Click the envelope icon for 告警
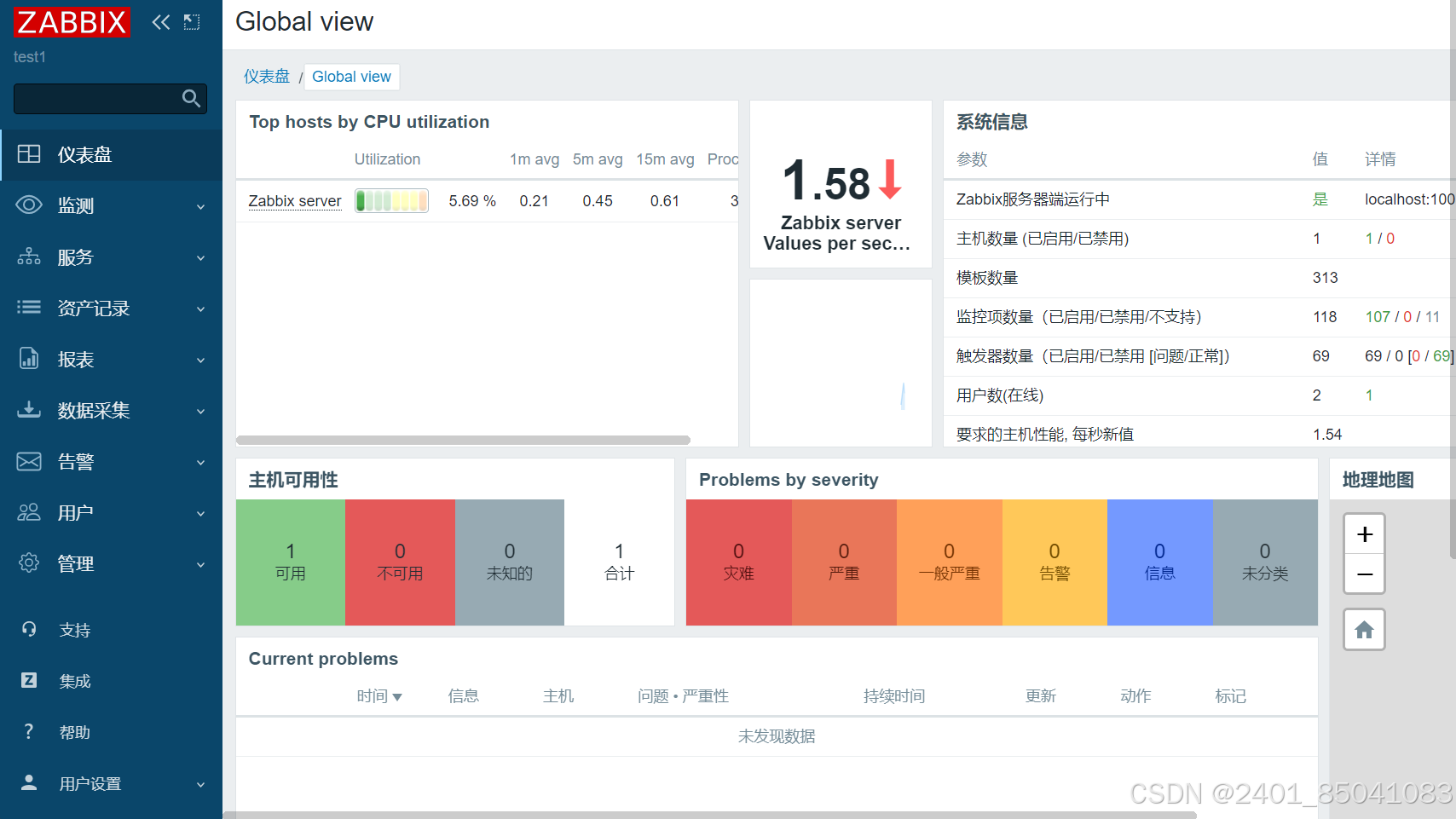1456x819 pixels. pos(29,461)
